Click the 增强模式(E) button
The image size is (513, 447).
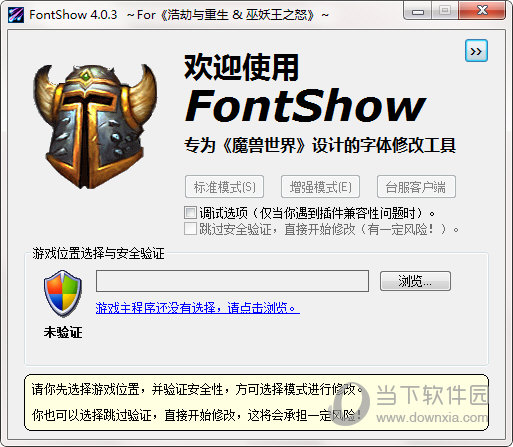click(x=320, y=187)
